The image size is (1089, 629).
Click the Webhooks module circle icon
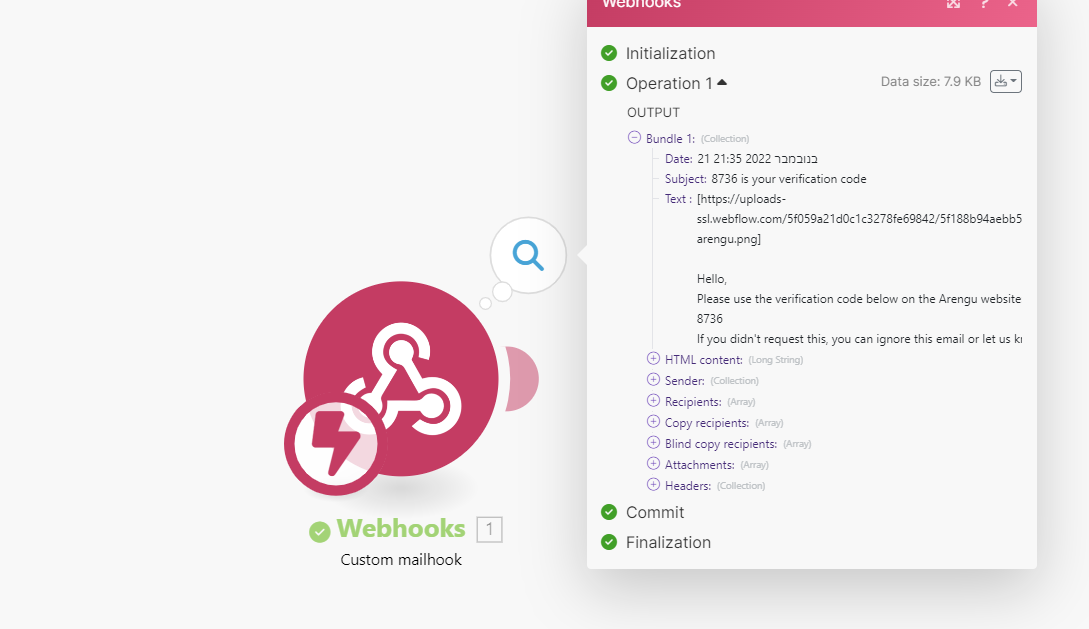(x=401, y=378)
